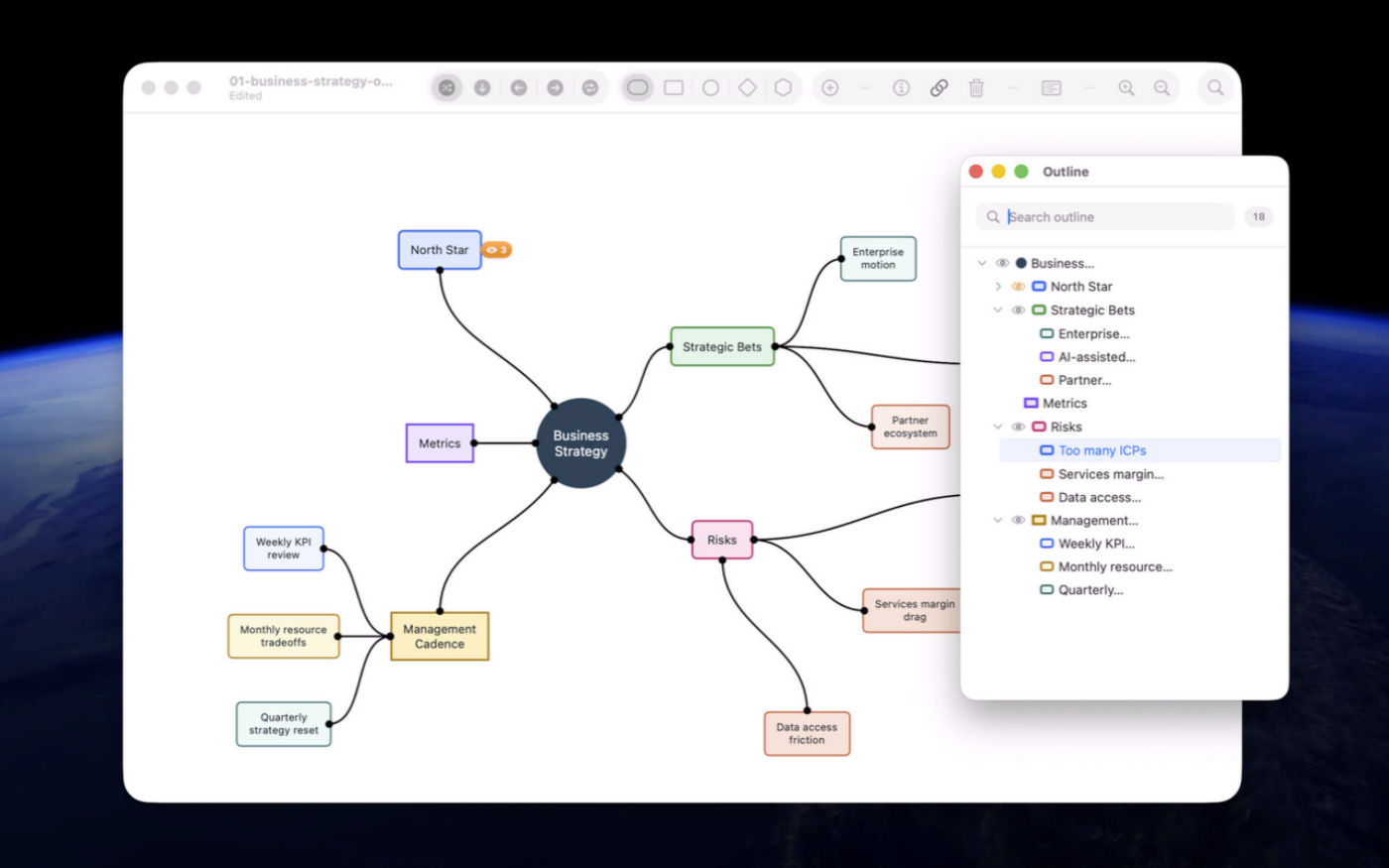The image size is (1389, 868).
Task: Click the 01-business-strategy-o... document title
Action: (311, 81)
